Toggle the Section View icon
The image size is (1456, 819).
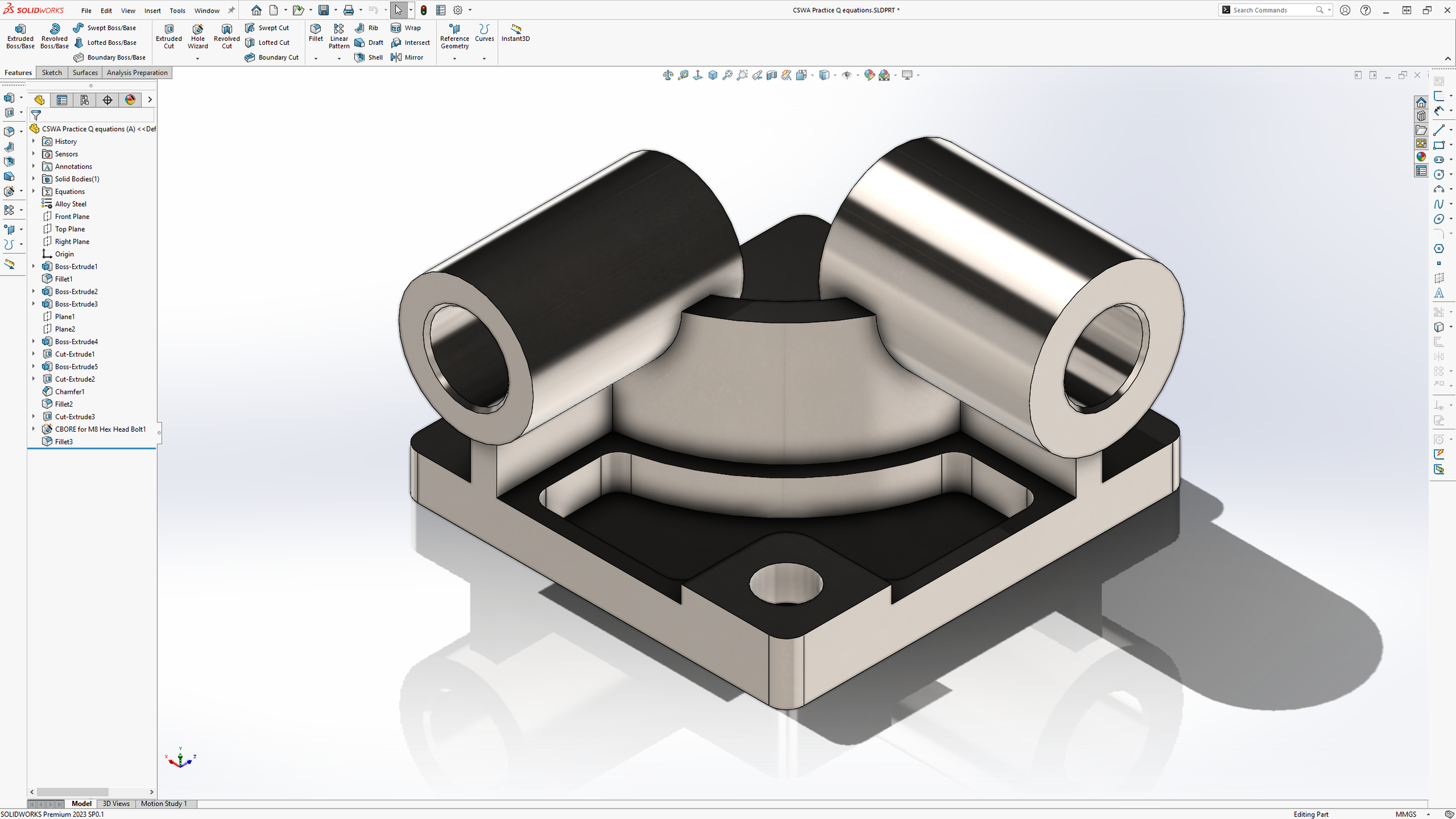pos(772,75)
